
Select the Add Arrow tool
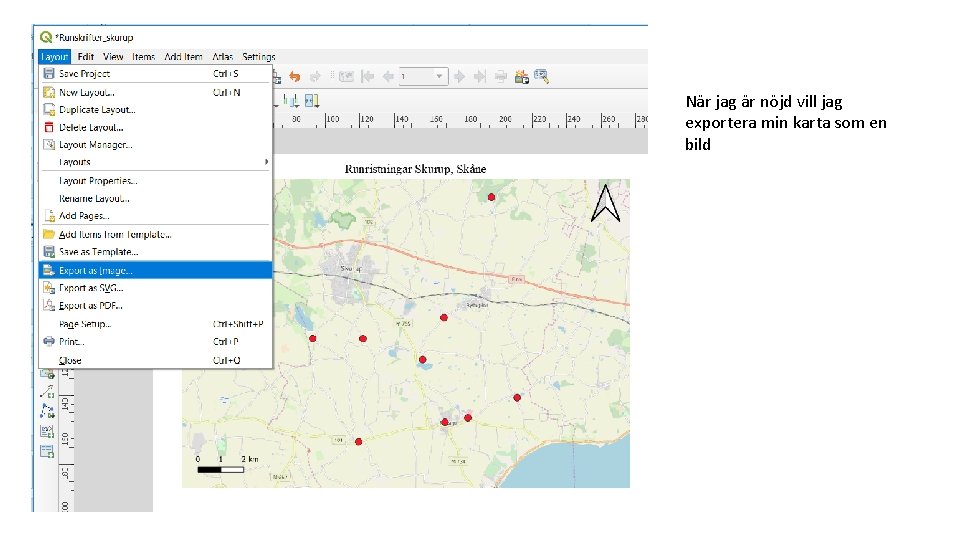47,391
